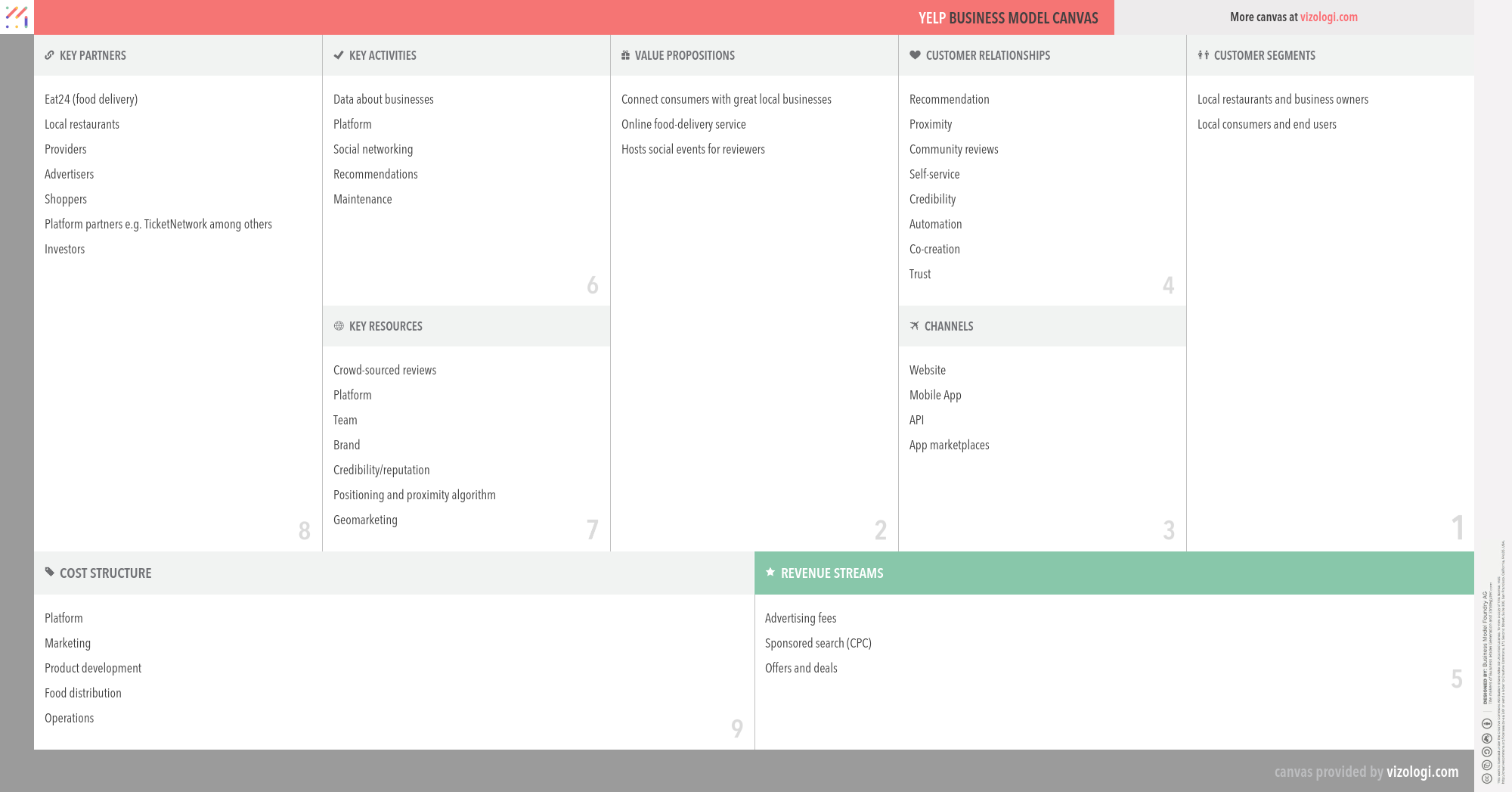This screenshot has width=1512, height=792.
Task: Click 'Advertising fees' revenue entry
Action: pos(800,618)
